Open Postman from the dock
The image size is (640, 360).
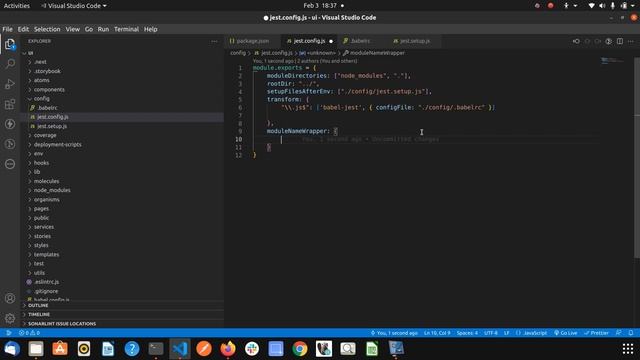[204, 349]
